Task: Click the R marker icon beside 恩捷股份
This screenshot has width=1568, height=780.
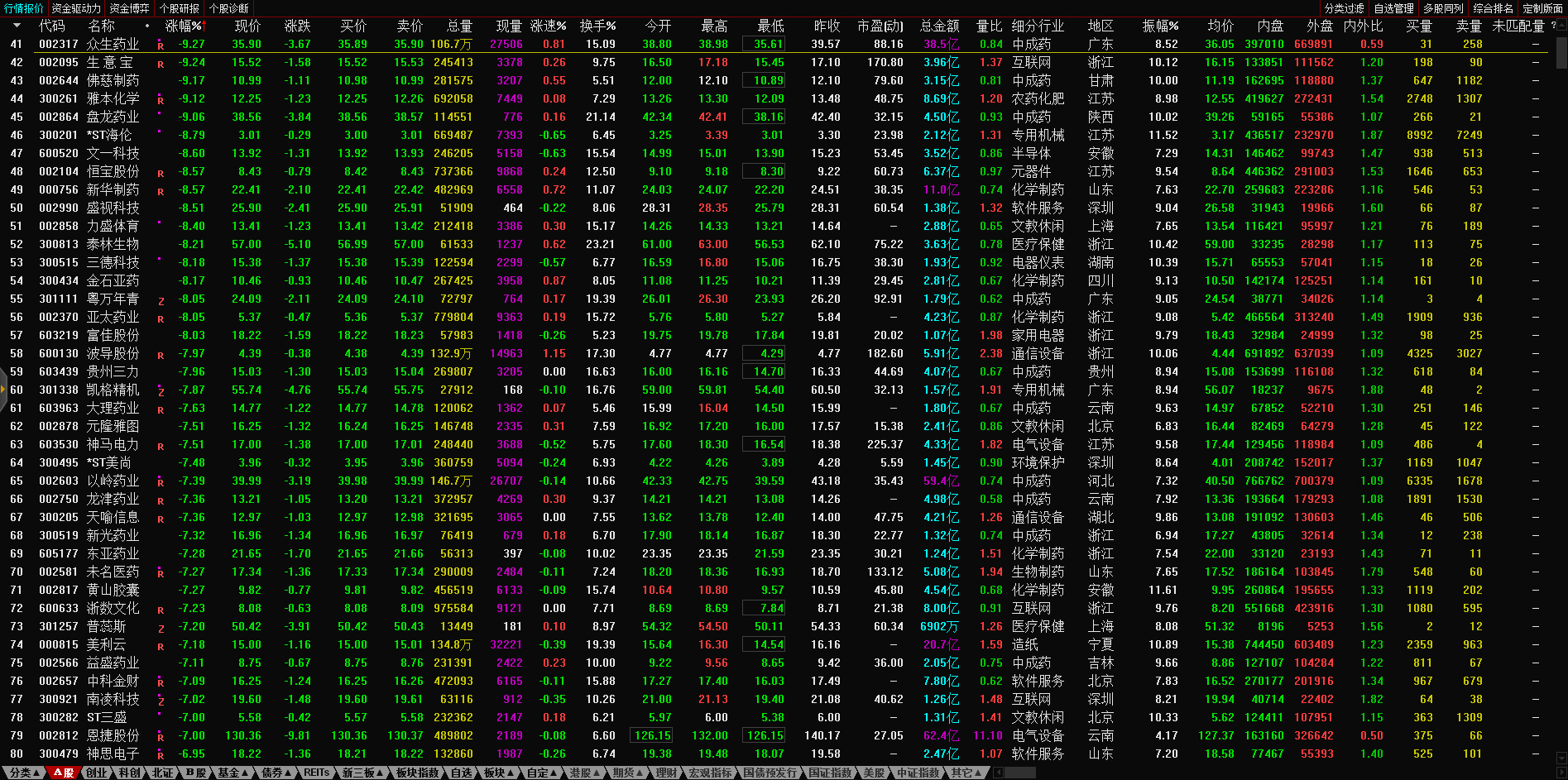Action: pyautogui.click(x=161, y=737)
